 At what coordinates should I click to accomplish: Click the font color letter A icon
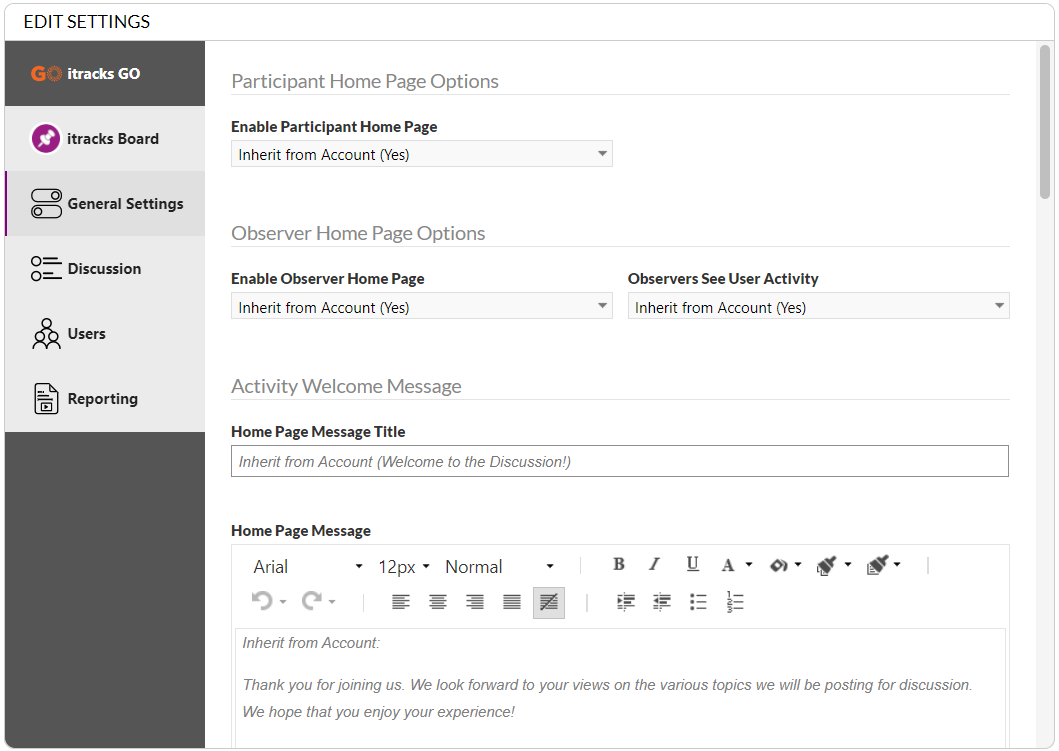click(x=727, y=565)
